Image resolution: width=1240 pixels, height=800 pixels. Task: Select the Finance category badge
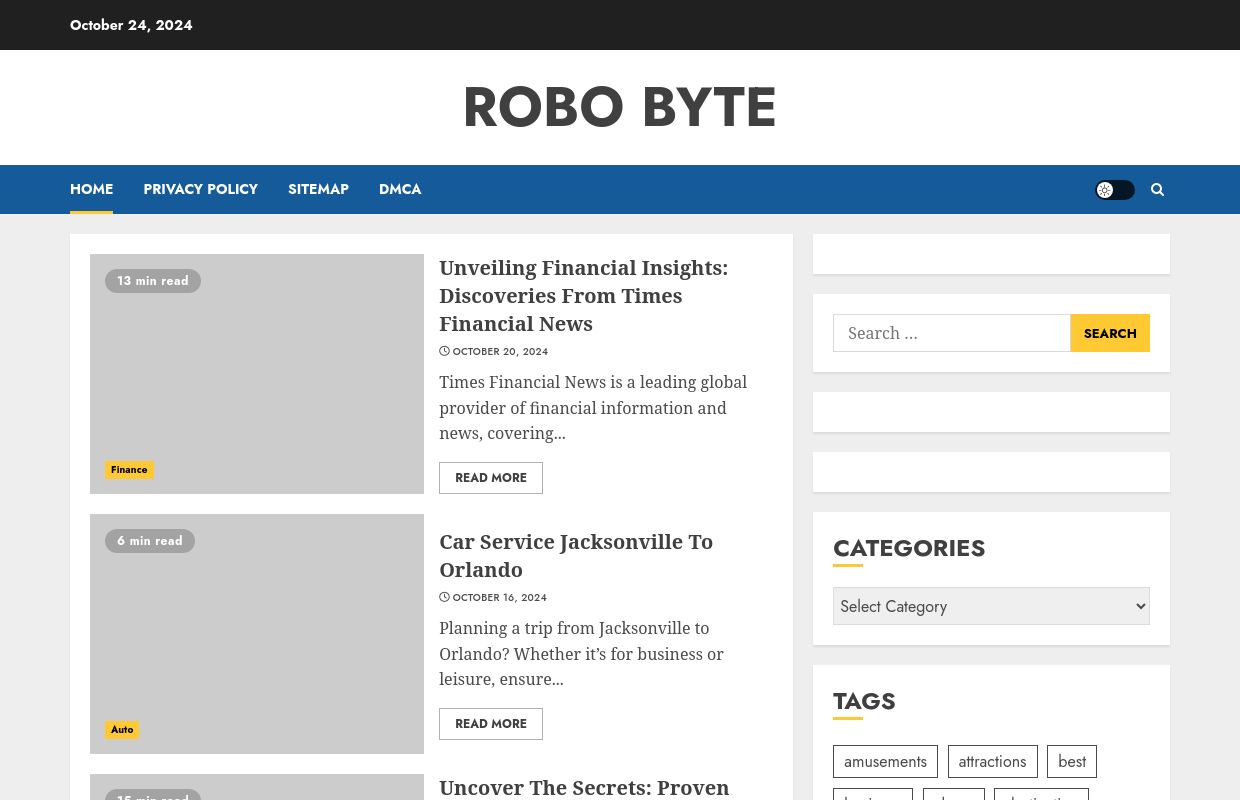pos(129,470)
